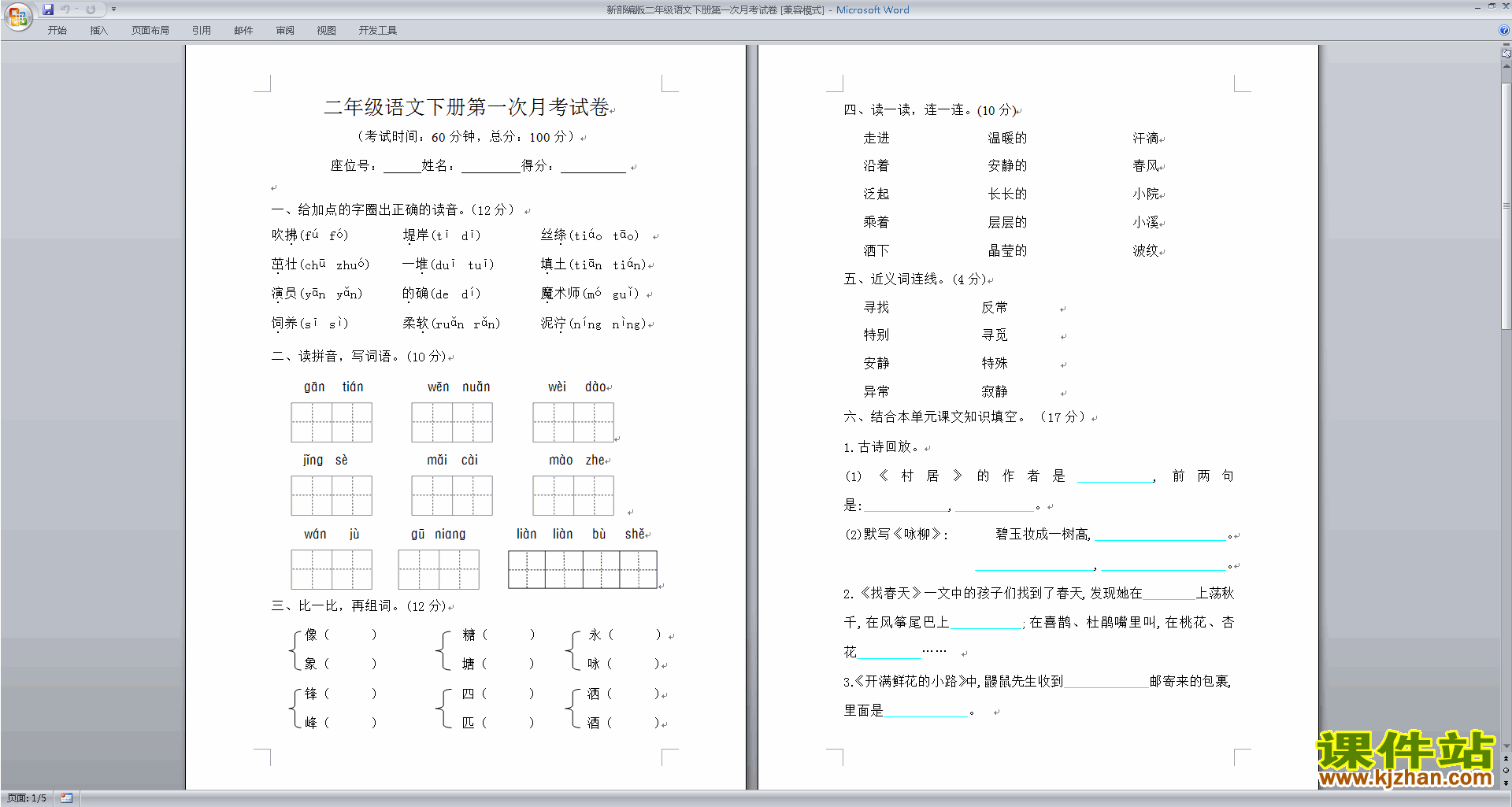Click the 座位号 blank line

402,167
